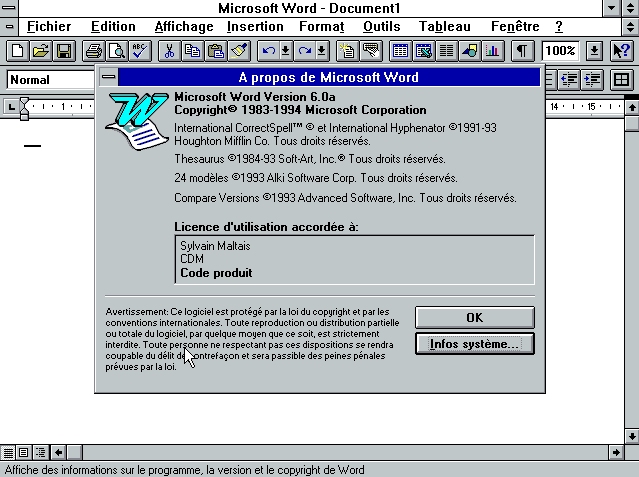Click the AutoFormat icon
Viewport: 639px width, 477px height.
348,51
